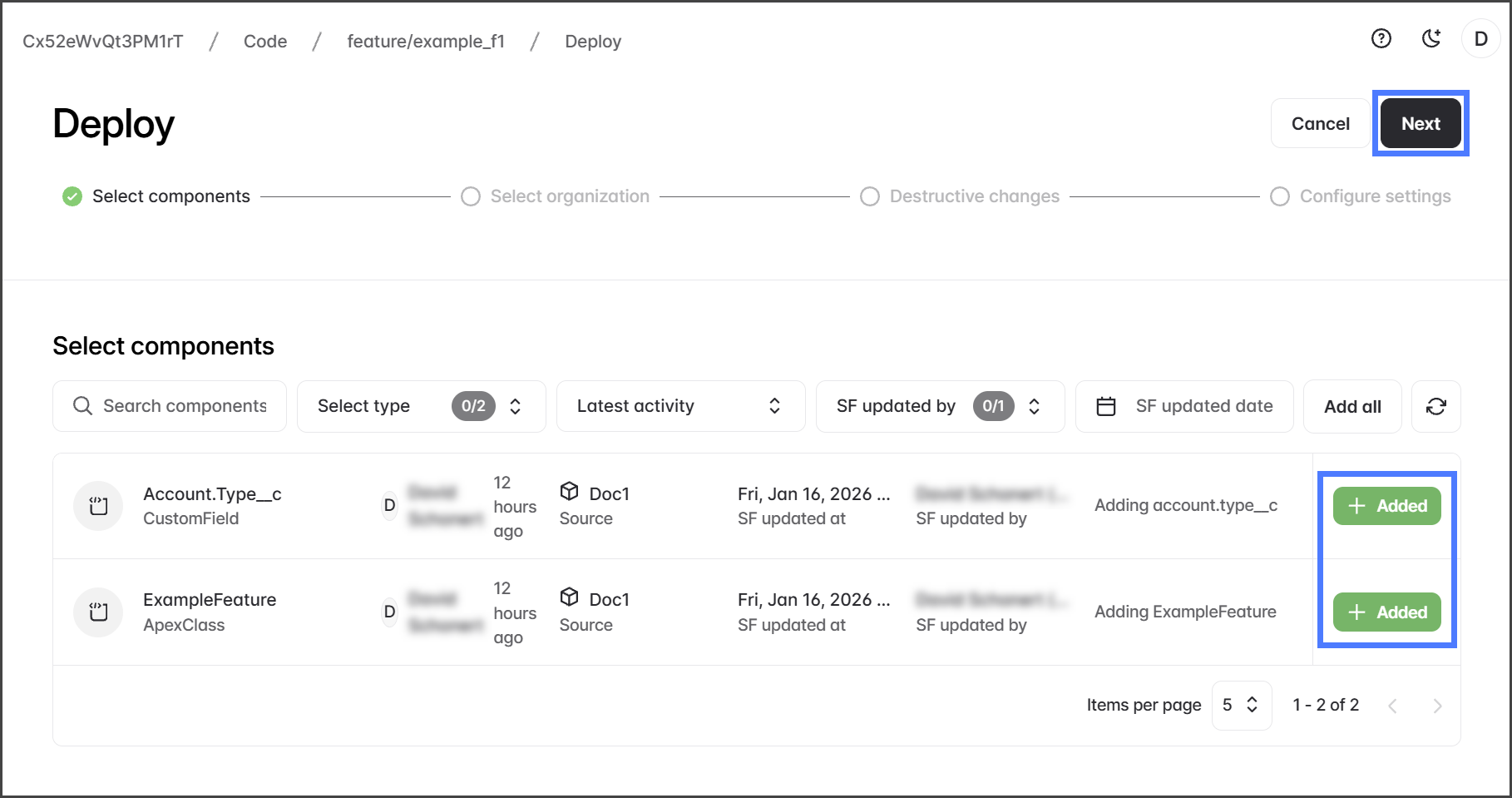Image resolution: width=1512 pixels, height=798 pixels.
Task: Toggle dark mode moon icon
Action: click(x=1430, y=38)
